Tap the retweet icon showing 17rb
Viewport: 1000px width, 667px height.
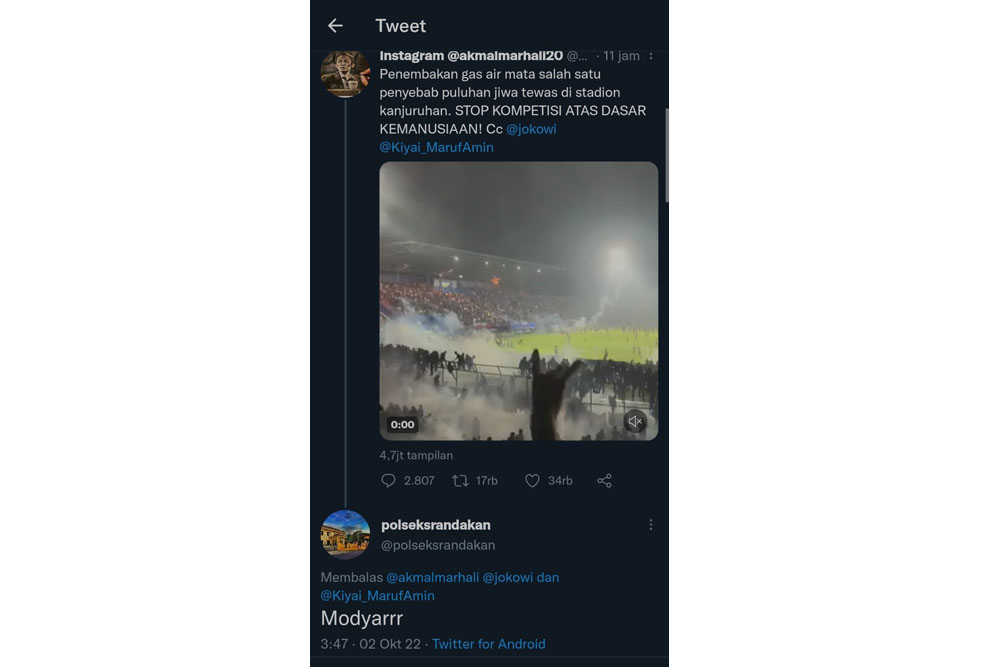pos(460,480)
